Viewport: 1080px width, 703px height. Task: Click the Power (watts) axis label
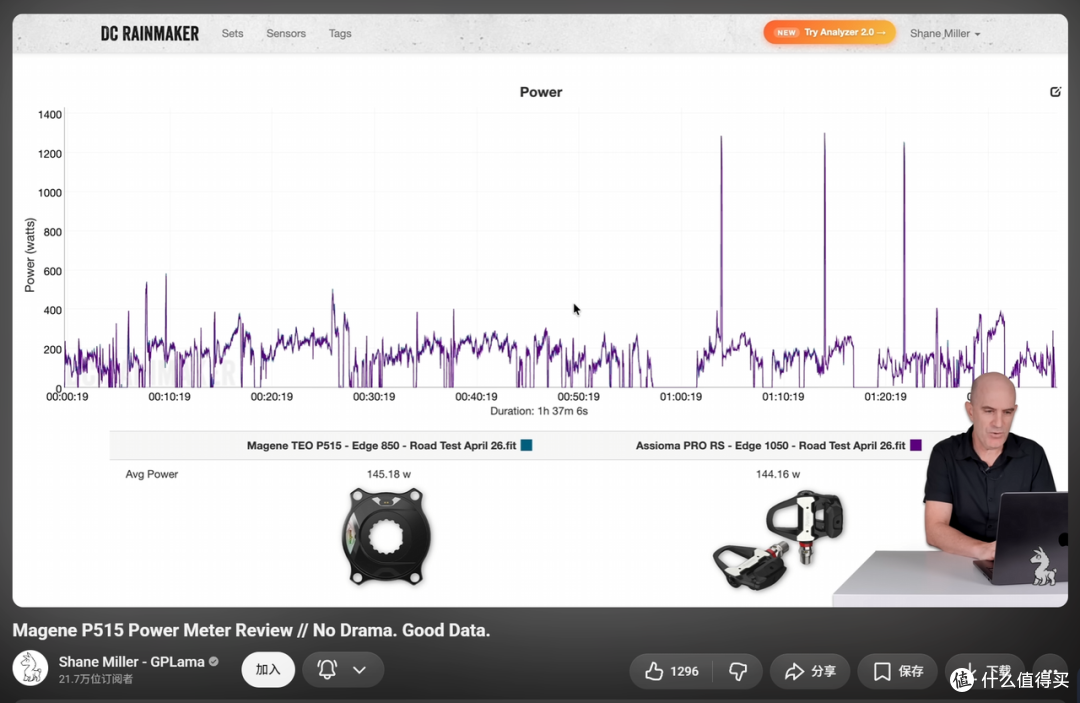pos(30,255)
